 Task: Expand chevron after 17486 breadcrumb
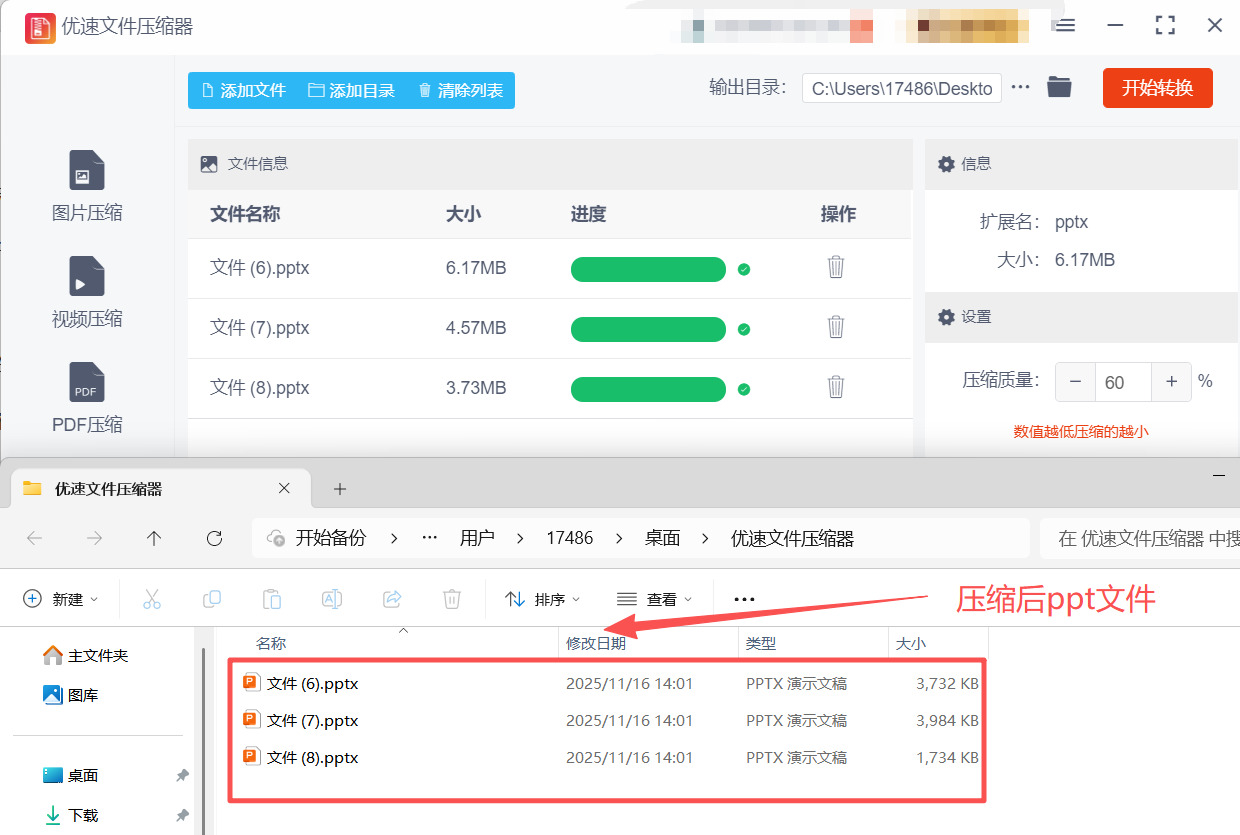[x=619, y=538]
